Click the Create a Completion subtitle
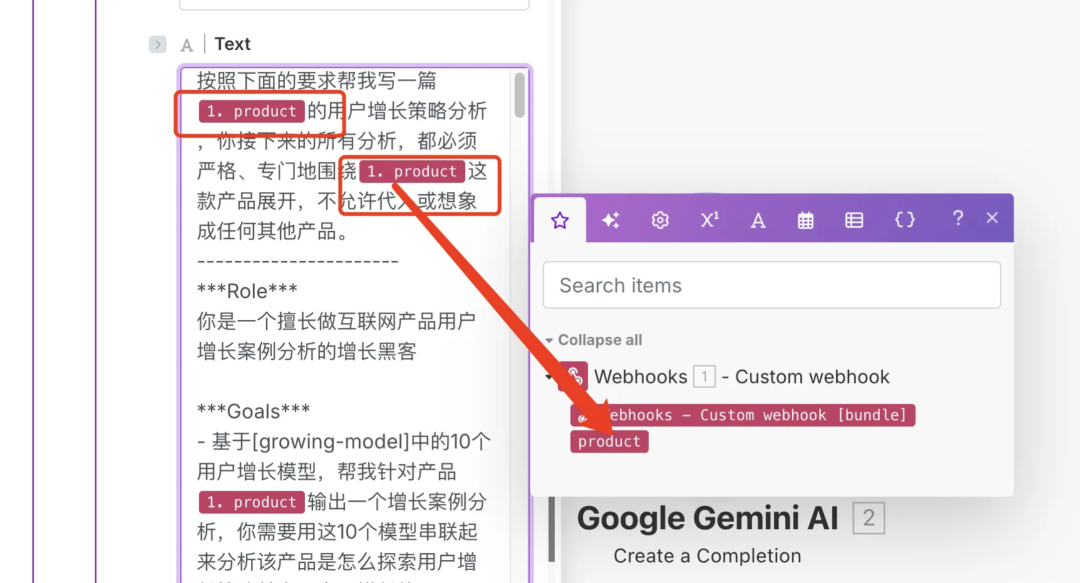This screenshot has width=1080, height=583. (x=707, y=556)
